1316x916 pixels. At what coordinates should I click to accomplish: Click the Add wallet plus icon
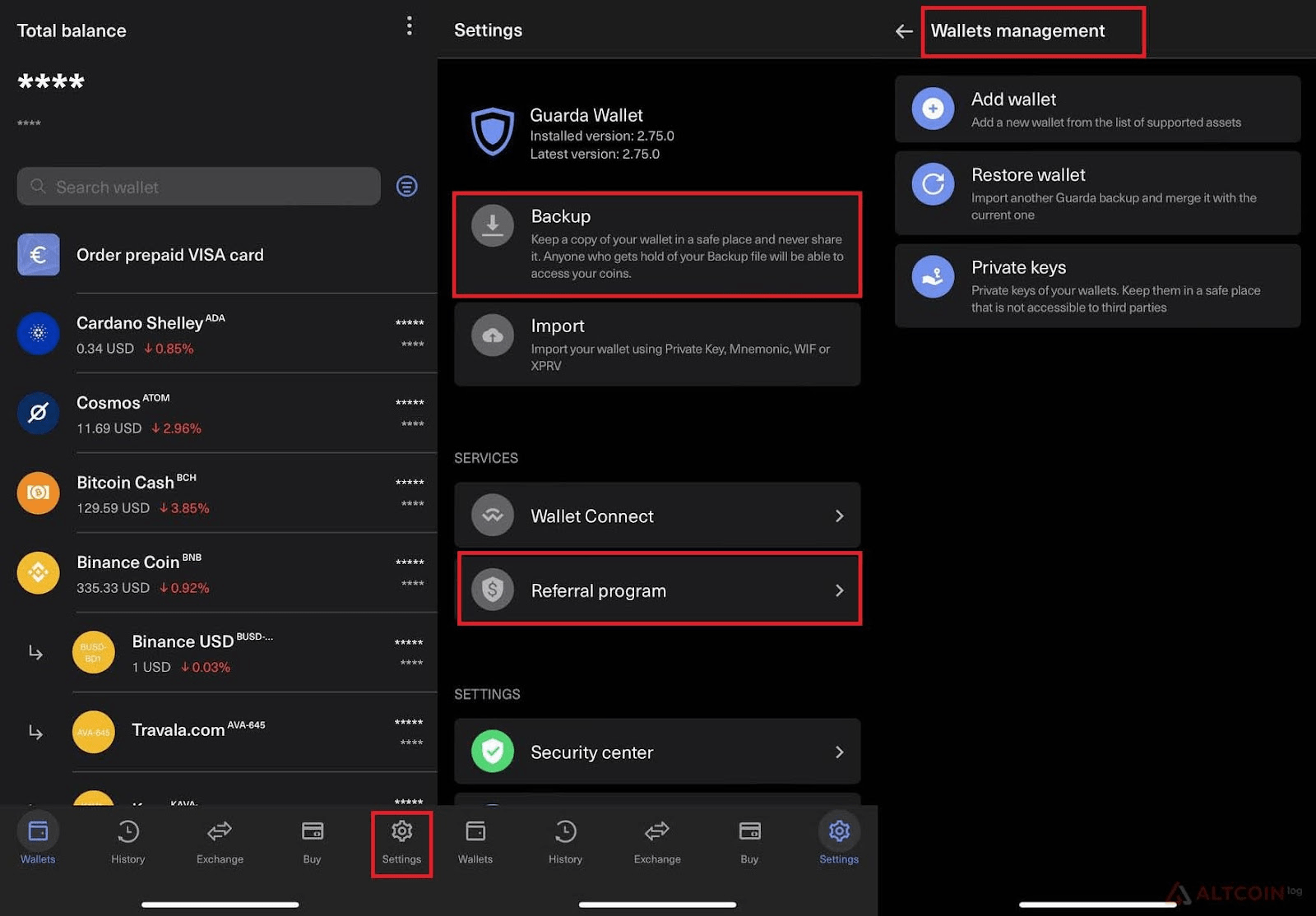click(933, 109)
